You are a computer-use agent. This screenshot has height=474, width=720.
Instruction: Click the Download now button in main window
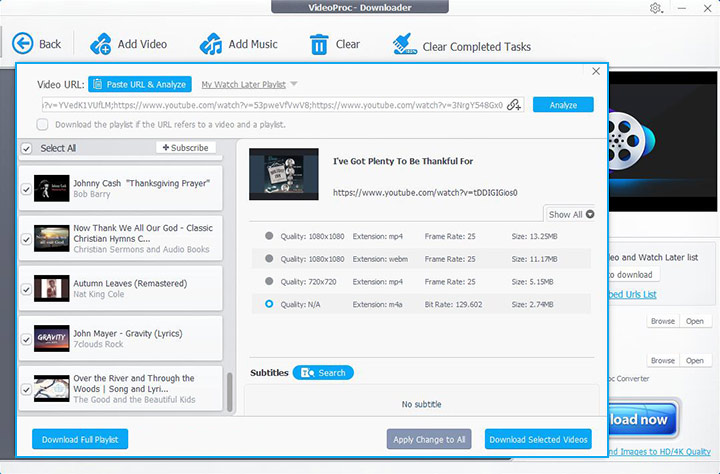[x=643, y=419]
